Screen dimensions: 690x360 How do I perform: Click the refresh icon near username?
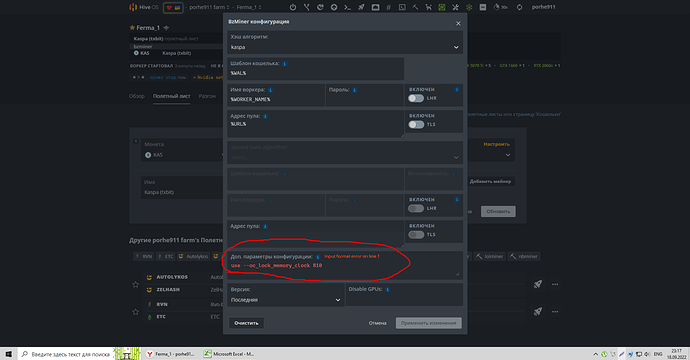click(519, 7)
